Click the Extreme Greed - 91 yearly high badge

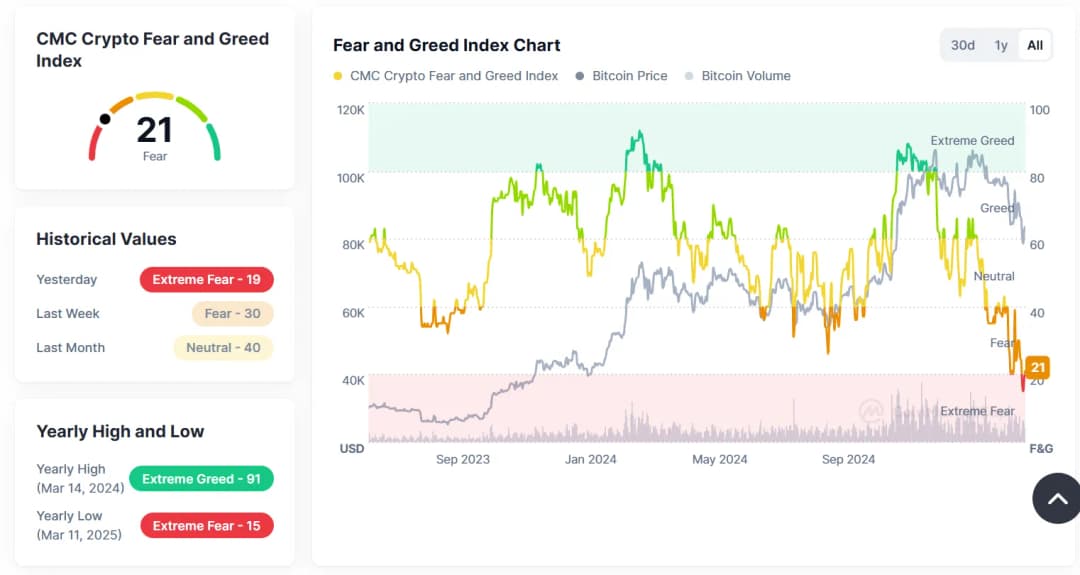pos(201,479)
